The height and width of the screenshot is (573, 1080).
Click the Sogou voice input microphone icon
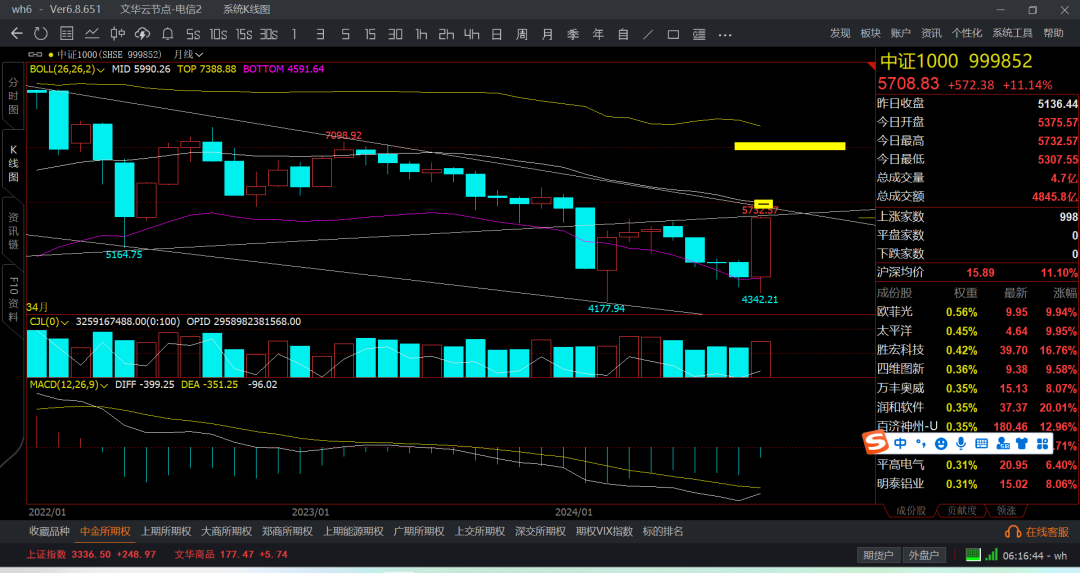961,443
